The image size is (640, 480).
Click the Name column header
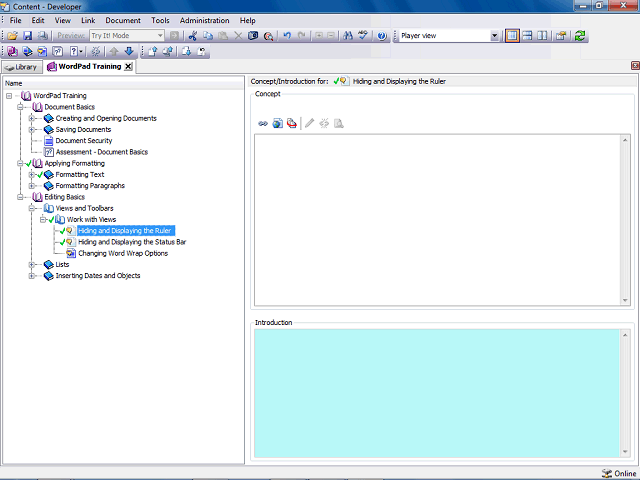click(x=123, y=83)
